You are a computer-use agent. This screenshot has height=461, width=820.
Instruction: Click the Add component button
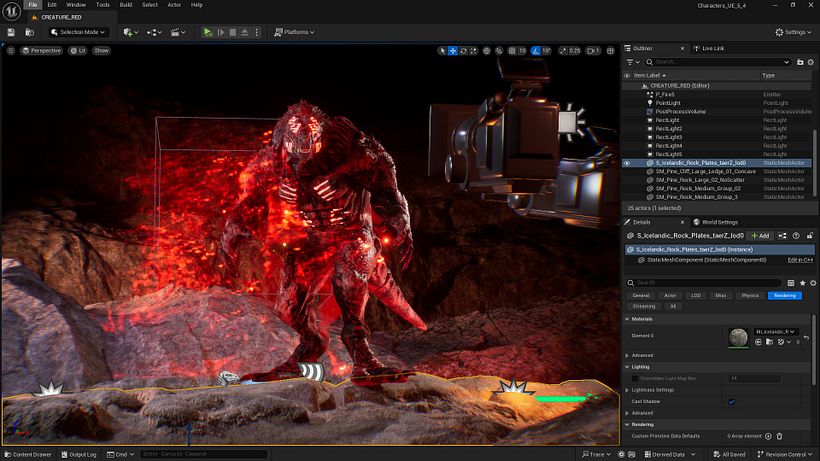tap(760, 236)
